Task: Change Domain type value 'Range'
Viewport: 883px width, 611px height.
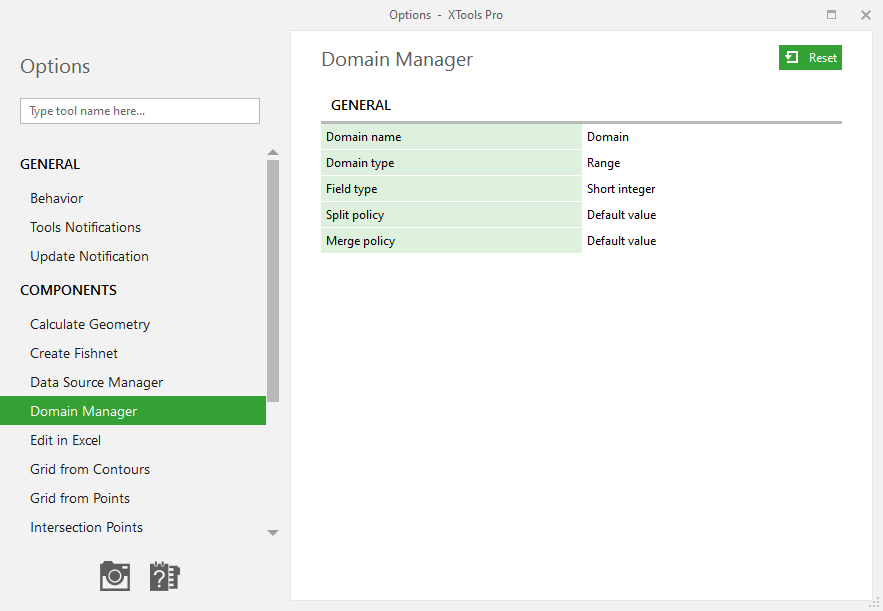Action: coord(712,163)
